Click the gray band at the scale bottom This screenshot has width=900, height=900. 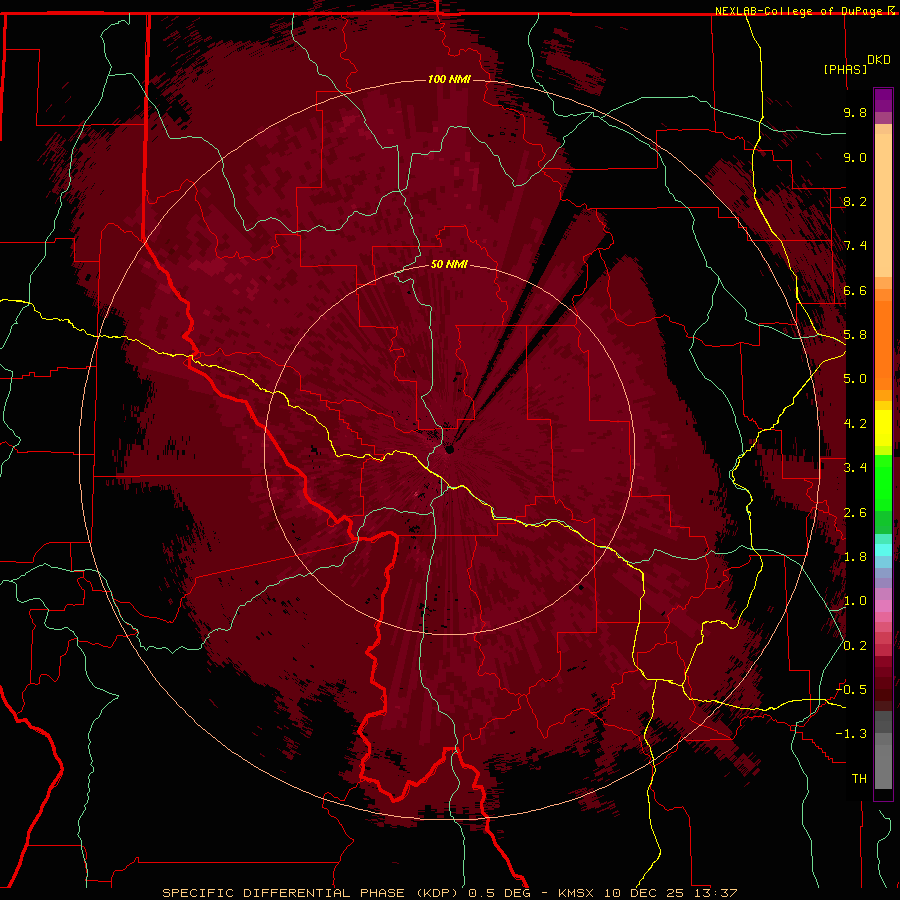pyautogui.click(x=883, y=766)
